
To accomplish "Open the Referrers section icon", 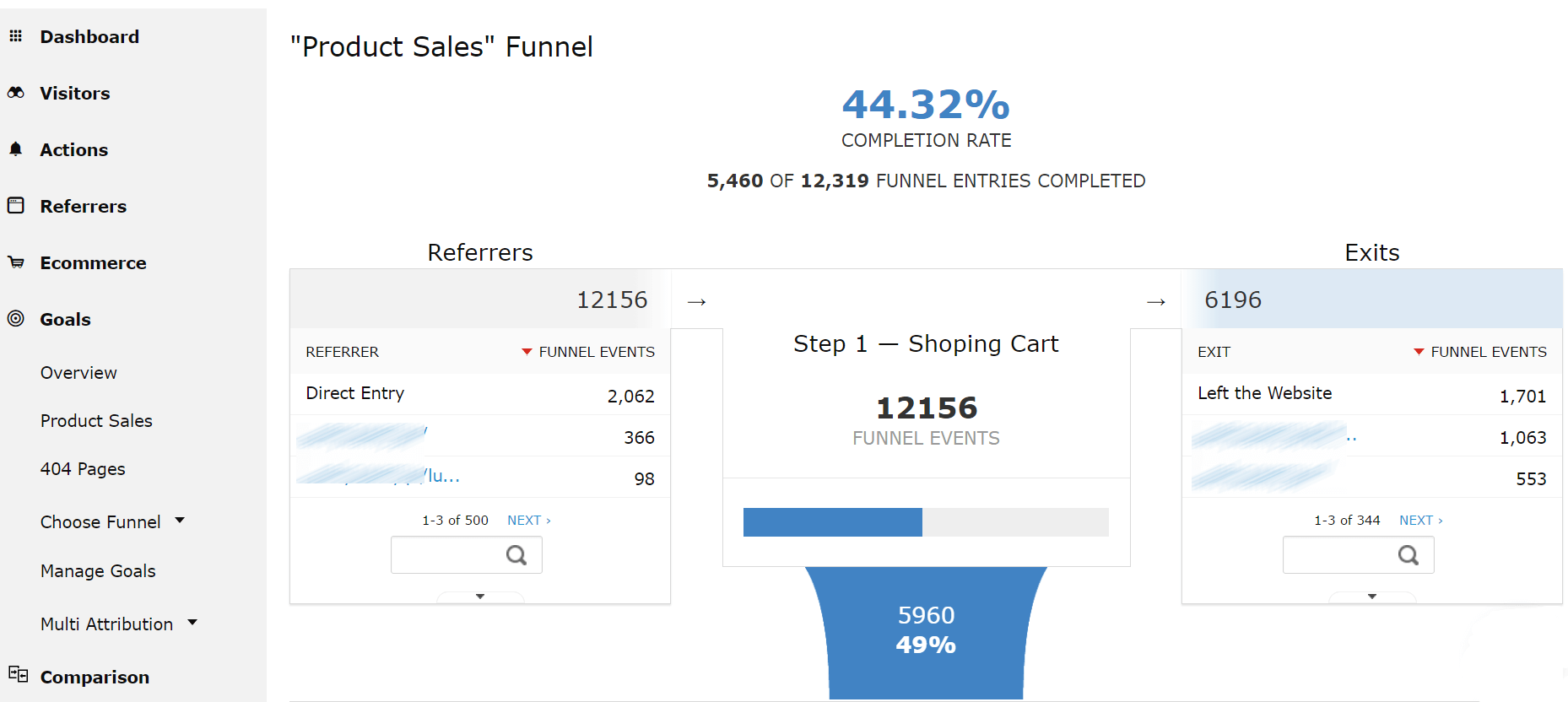I will point(17,206).
